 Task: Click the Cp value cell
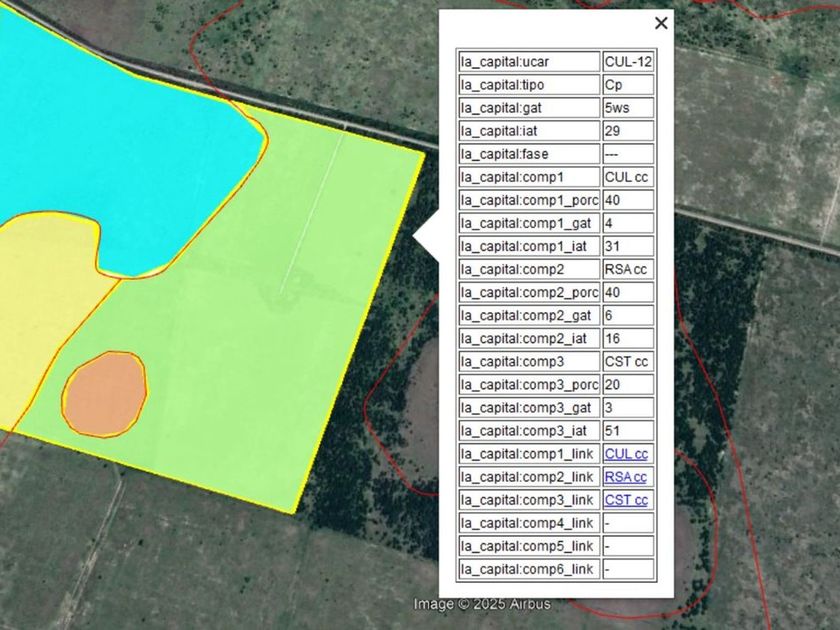coord(628,85)
